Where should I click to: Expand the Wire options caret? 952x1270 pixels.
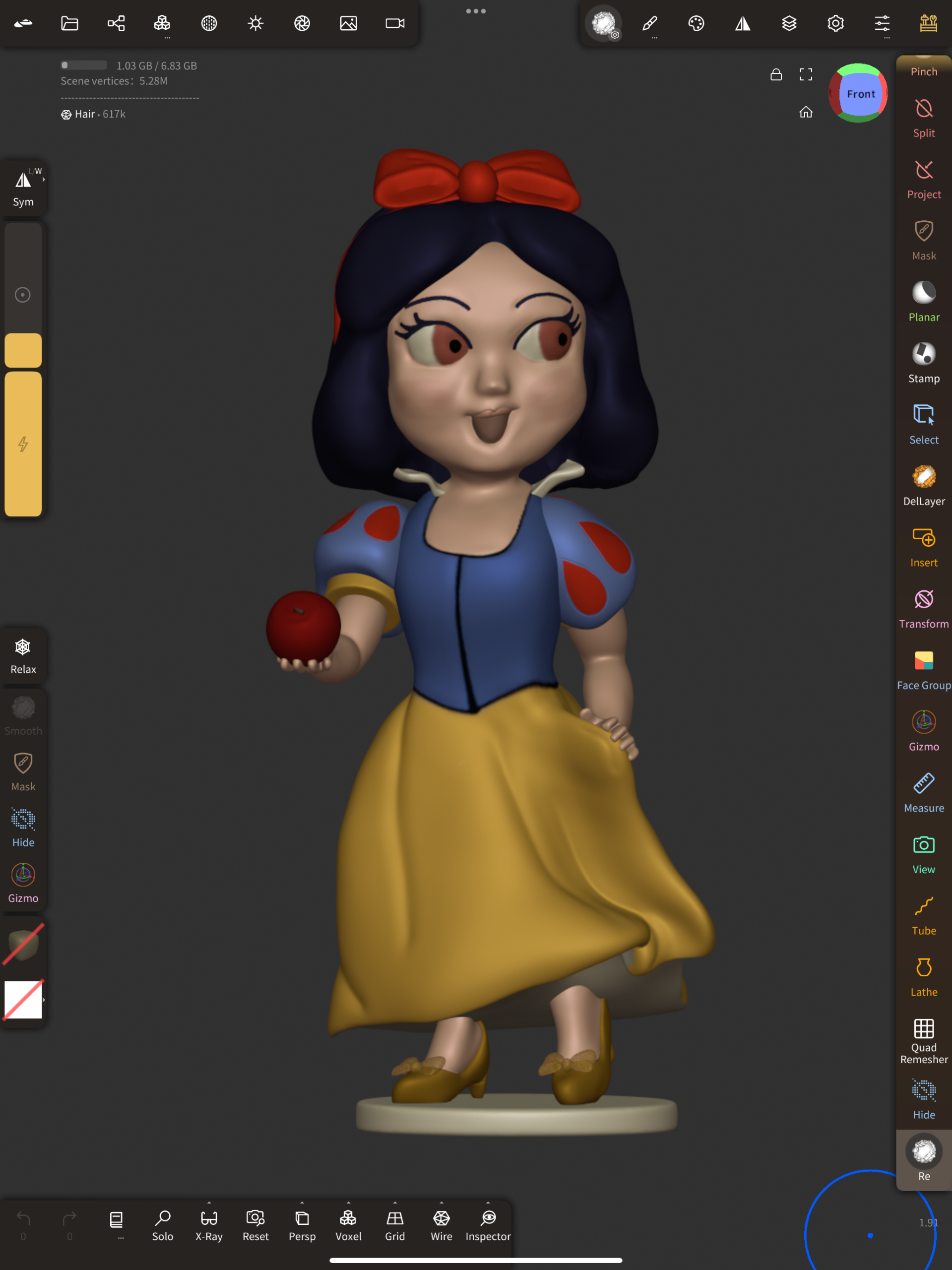click(442, 1202)
